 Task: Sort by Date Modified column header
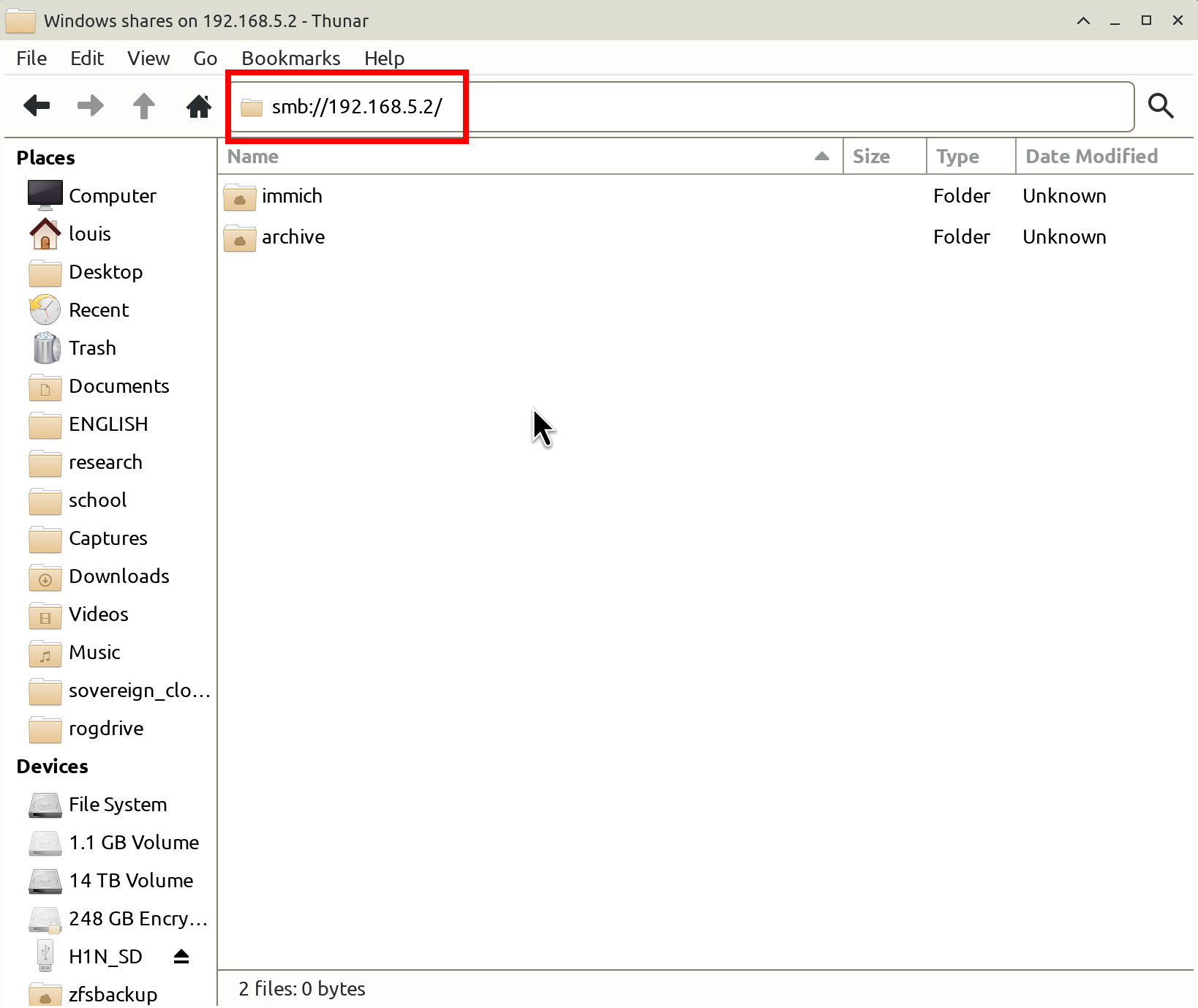point(1104,157)
